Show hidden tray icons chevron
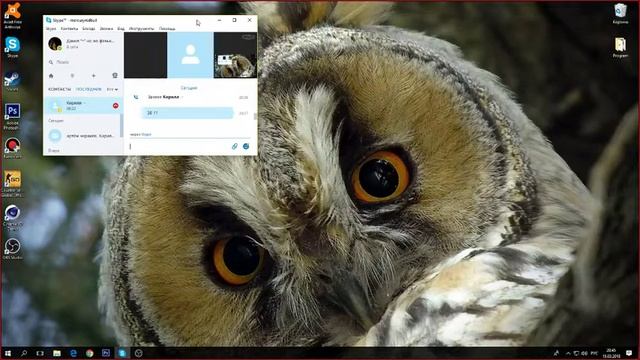This screenshot has height=360, width=640. pyautogui.click(x=568, y=353)
